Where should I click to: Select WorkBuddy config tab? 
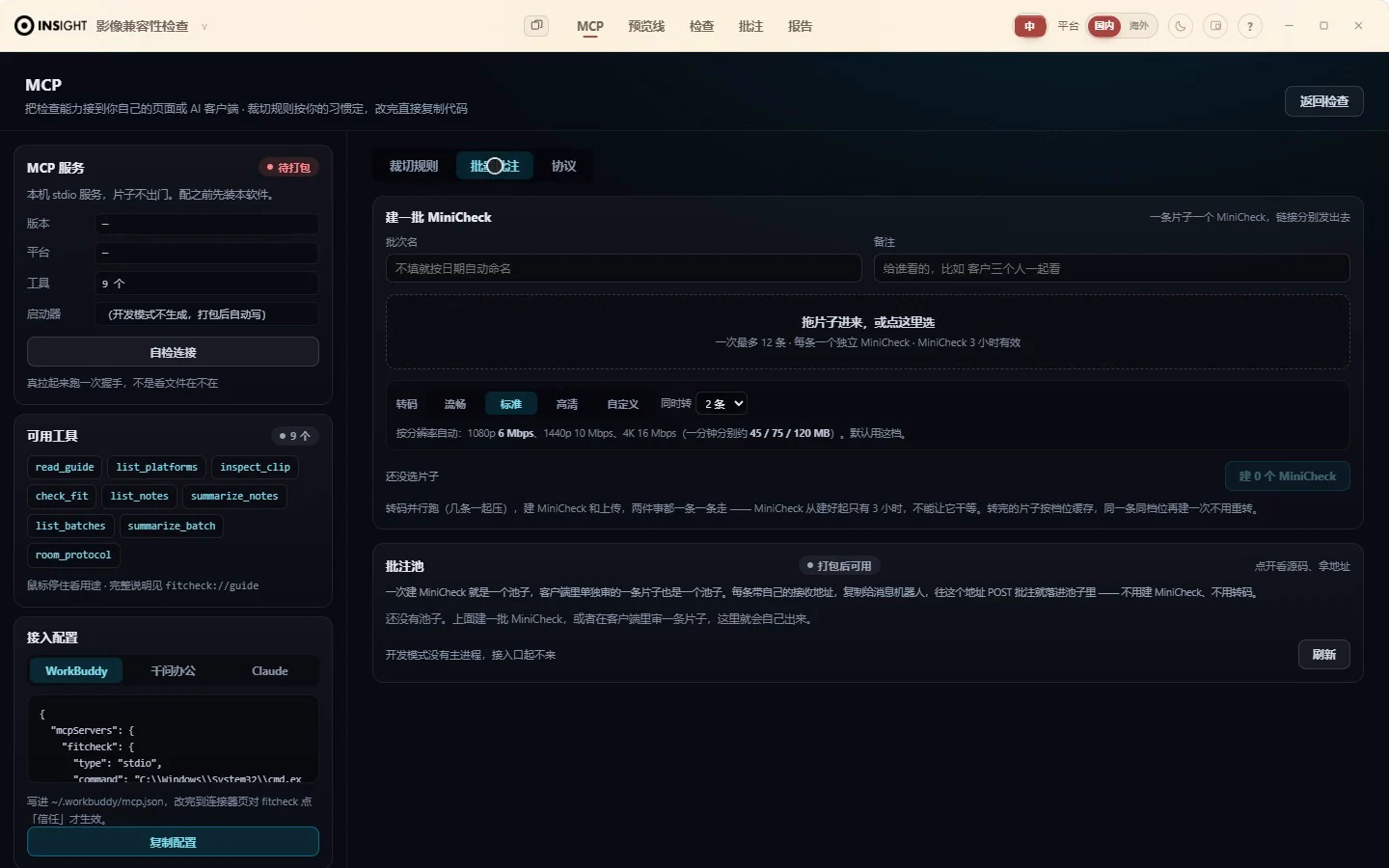(x=76, y=671)
